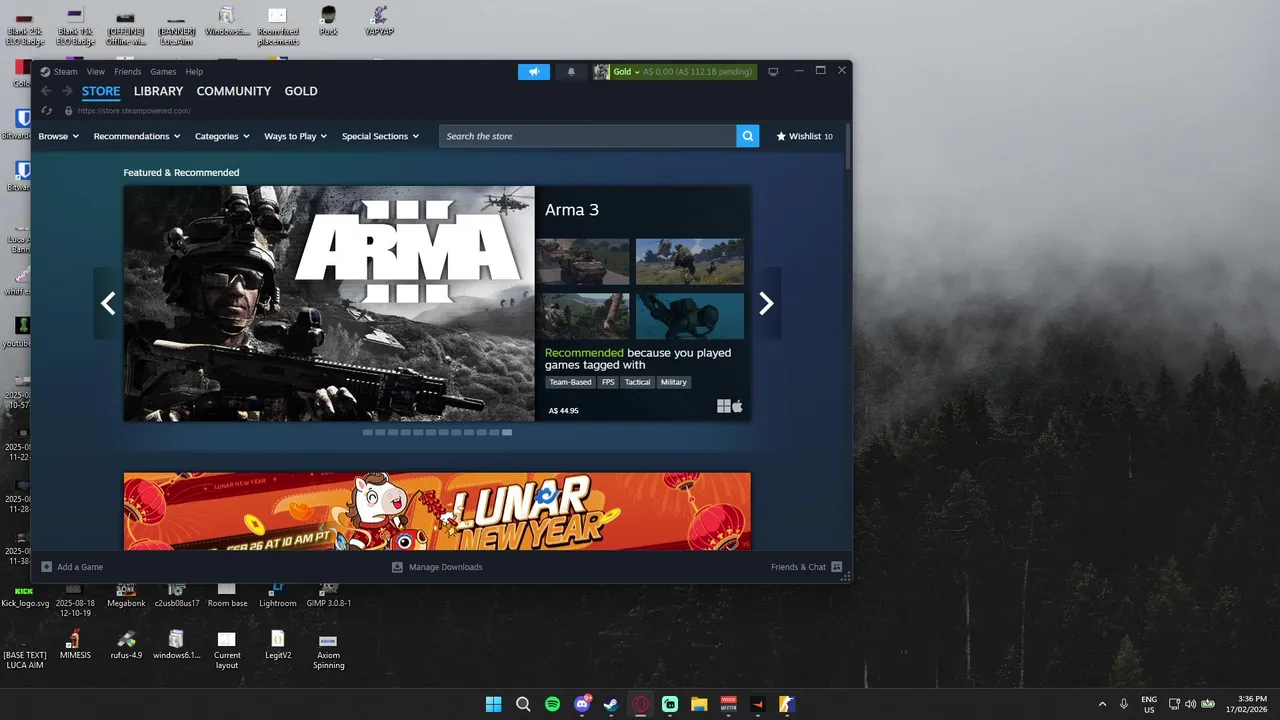The image size is (1280, 720).
Task: Expand the Special Sections dropdown
Action: click(381, 136)
